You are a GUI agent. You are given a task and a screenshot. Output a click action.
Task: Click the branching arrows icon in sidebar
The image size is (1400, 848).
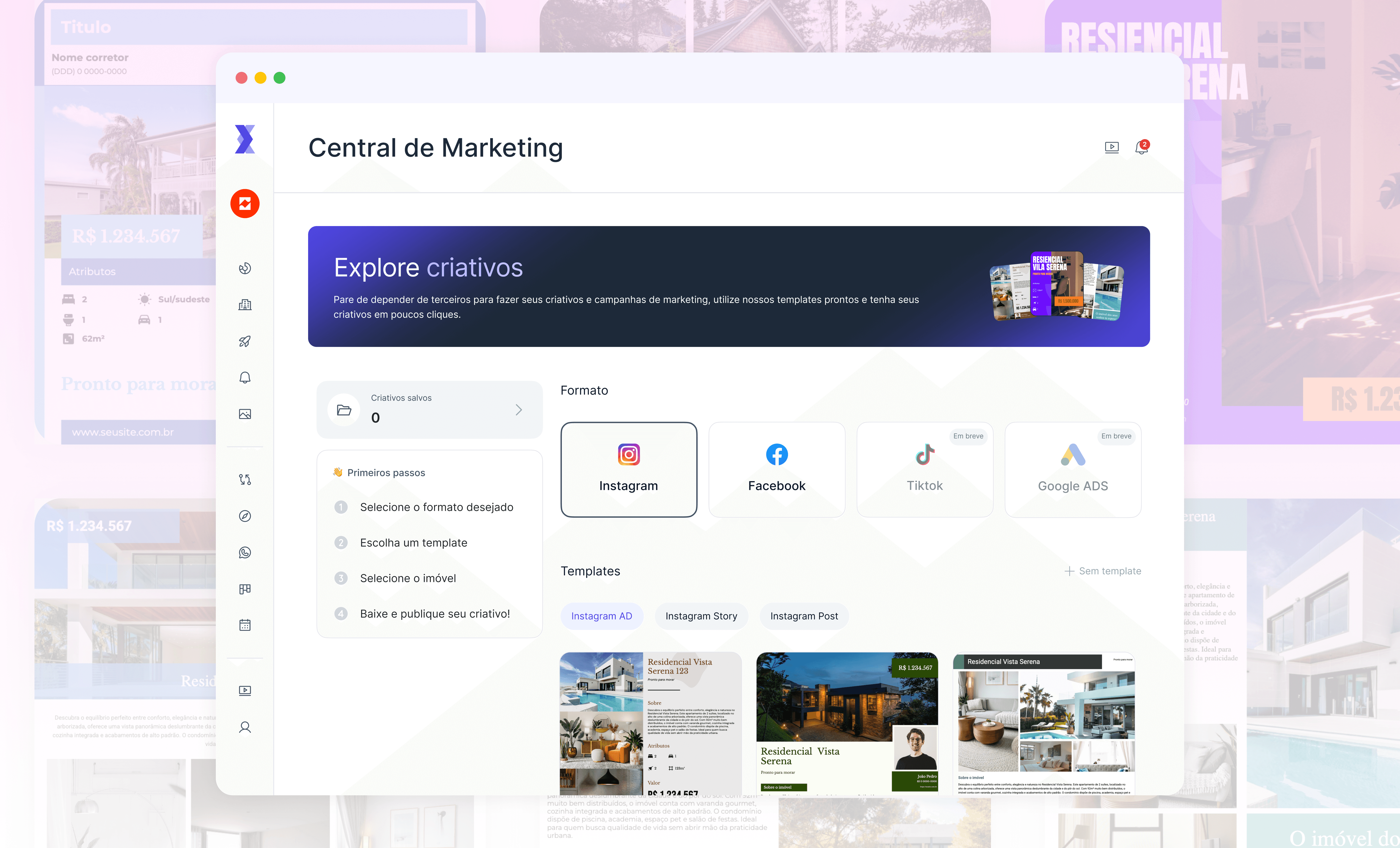click(245, 479)
